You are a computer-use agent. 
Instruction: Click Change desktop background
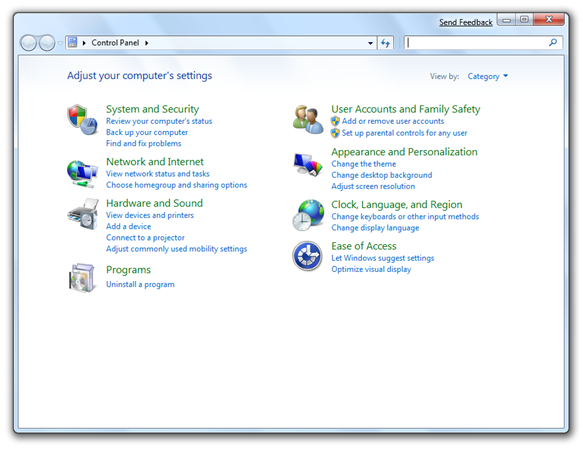pyautogui.click(x=382, y=175)
